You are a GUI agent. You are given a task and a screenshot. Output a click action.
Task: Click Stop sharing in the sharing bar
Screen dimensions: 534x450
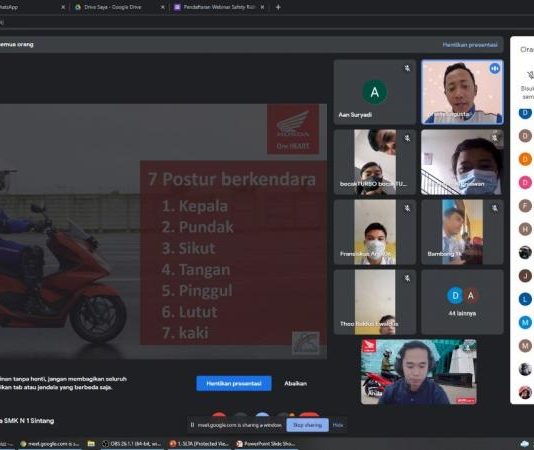[x=307, y=425]
